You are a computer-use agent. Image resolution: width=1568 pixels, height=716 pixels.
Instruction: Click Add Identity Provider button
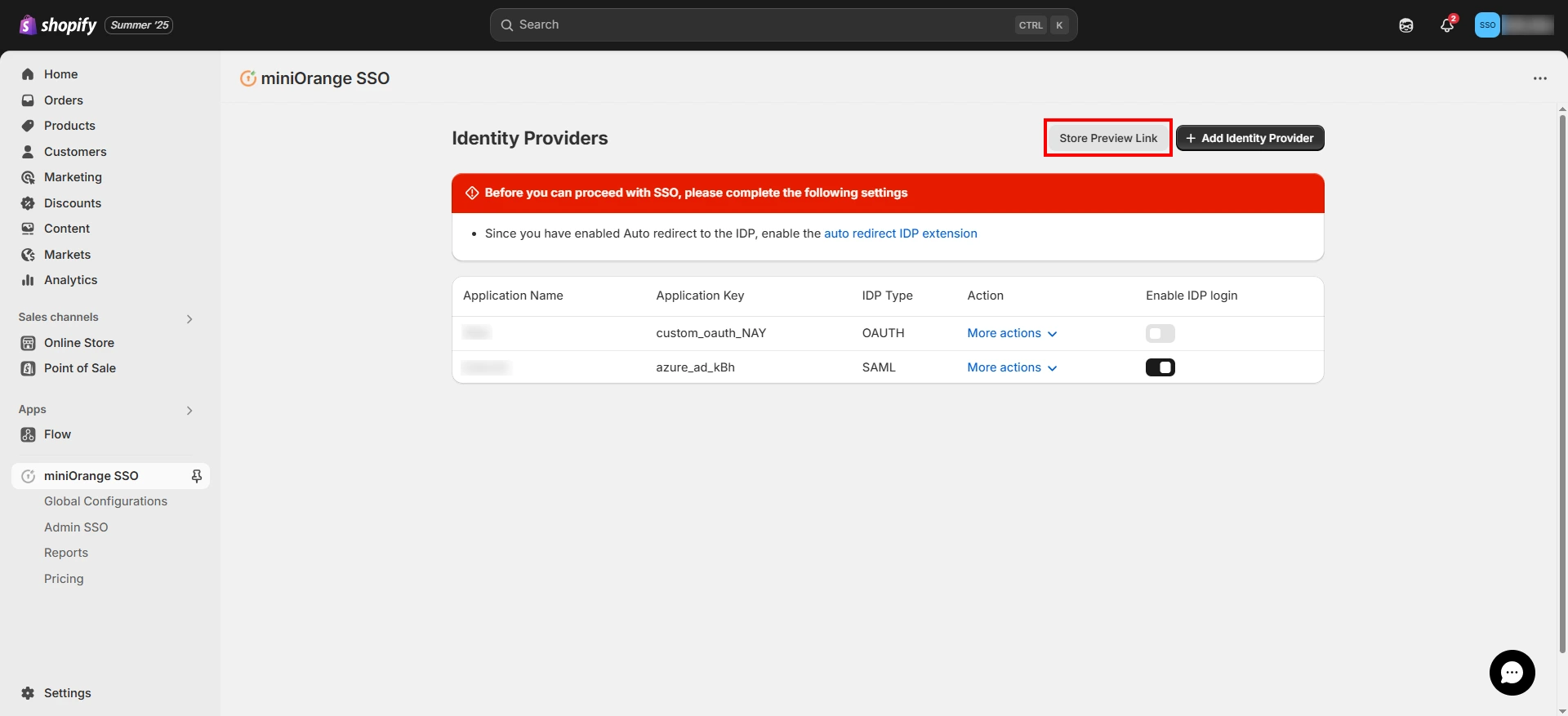coord(1249,138)
